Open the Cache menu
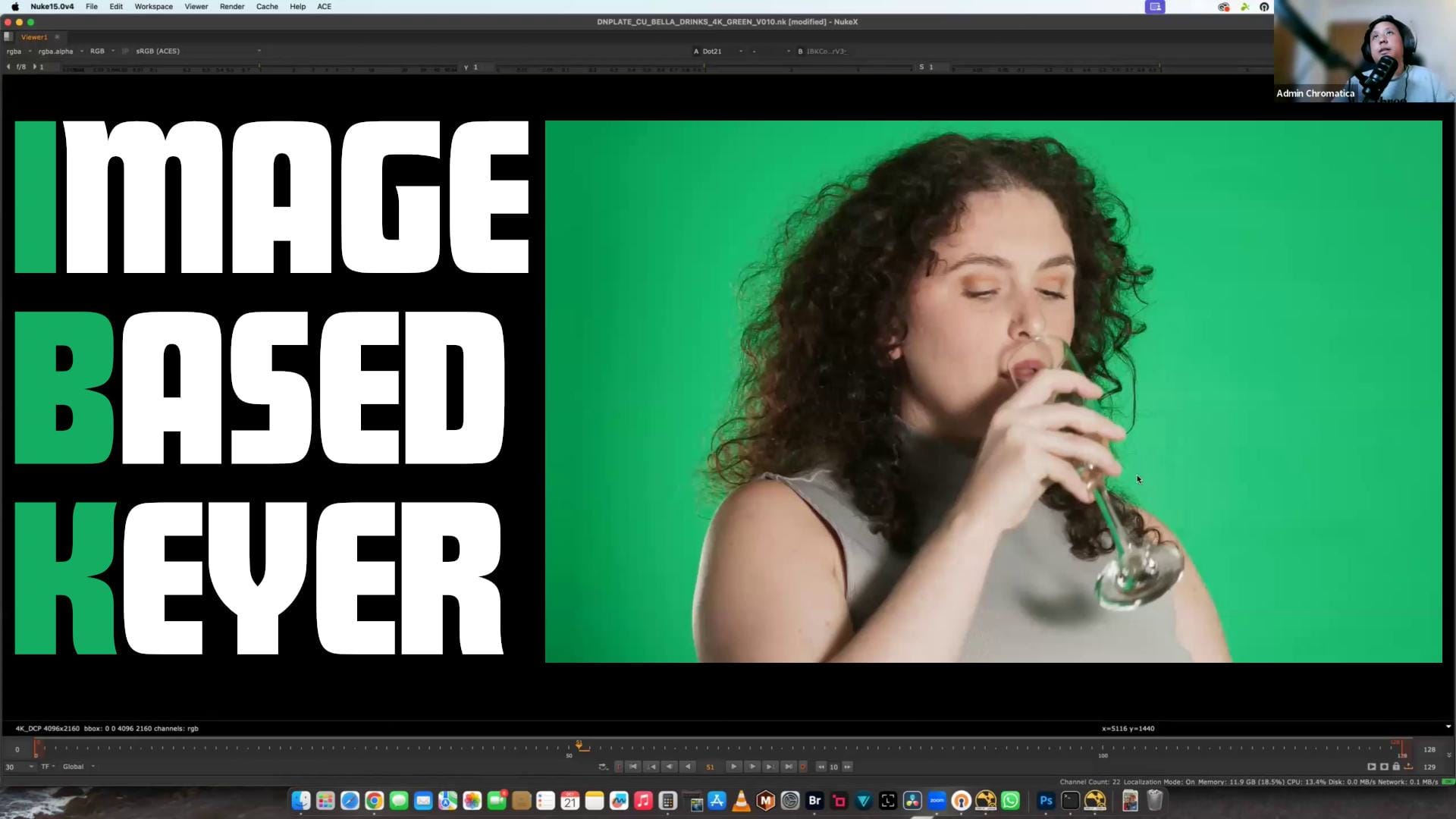Image resolution: width=1456 pixels, height=819 pixels. pyautogui.click(x=267, y=7)
